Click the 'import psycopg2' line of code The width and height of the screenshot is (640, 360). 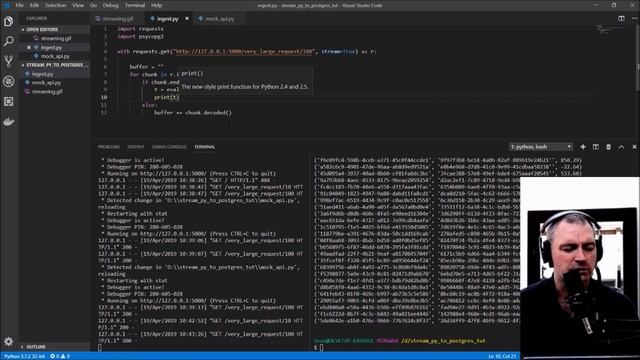coord(140,36)
